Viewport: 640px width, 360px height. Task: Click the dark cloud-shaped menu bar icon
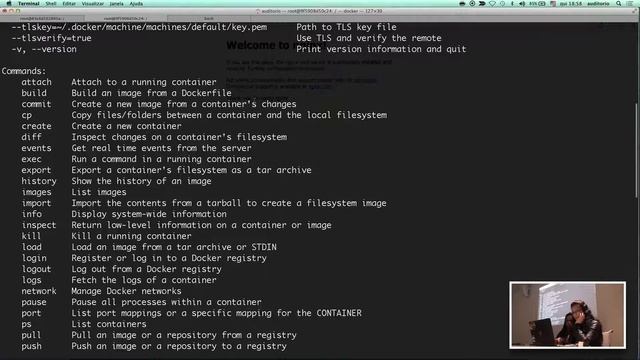(x=462, y=4)
